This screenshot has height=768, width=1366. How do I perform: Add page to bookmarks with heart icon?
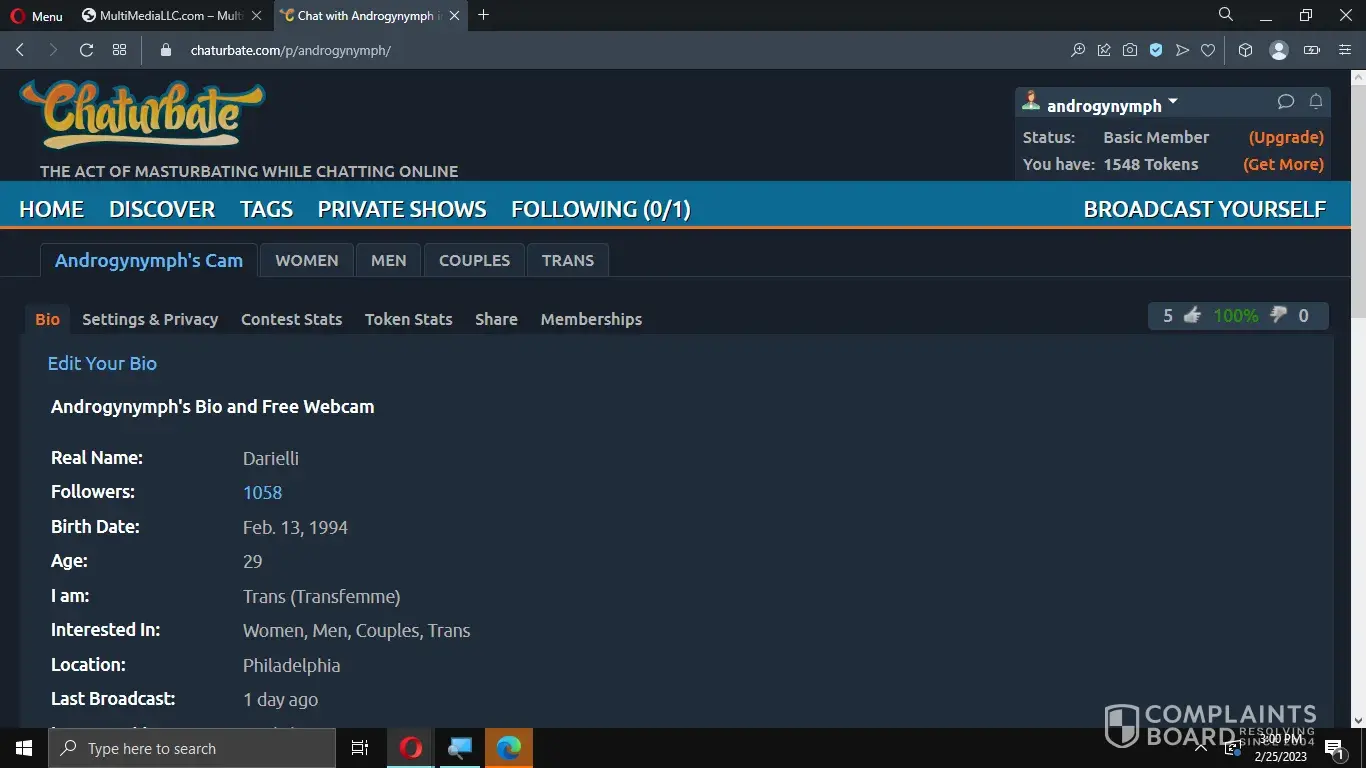click(x=1208, y=50)
